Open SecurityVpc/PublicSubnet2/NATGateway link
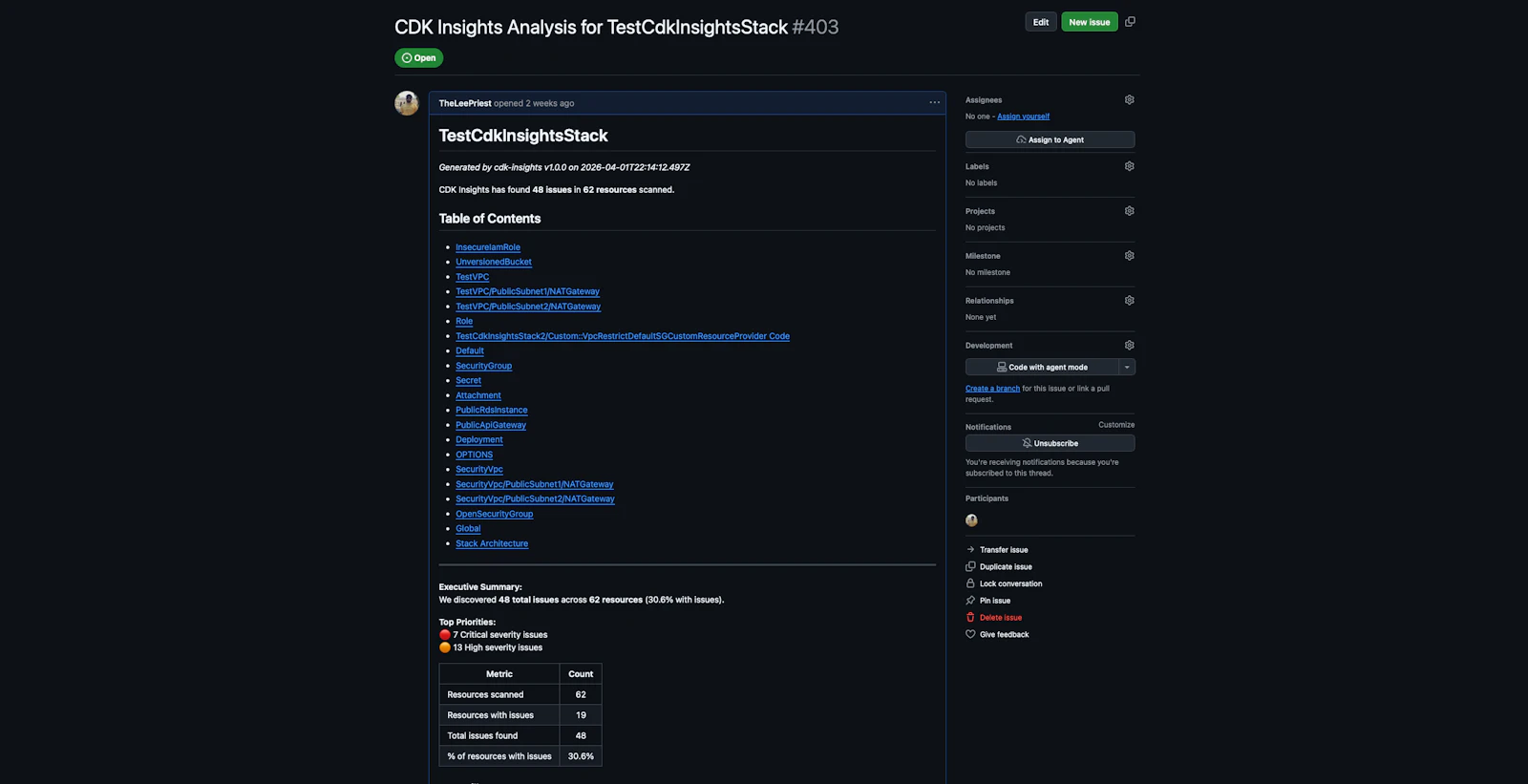This screenshot has width=1528, height=784. pyautogui.click(x=536, y=499)
